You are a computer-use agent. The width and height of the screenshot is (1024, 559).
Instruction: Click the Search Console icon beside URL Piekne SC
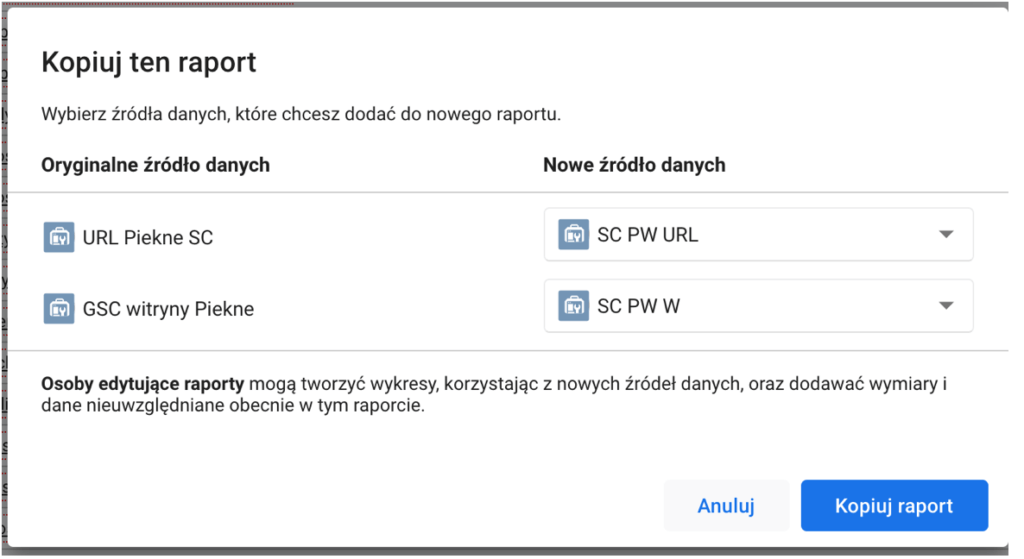(x=59, y=237)
